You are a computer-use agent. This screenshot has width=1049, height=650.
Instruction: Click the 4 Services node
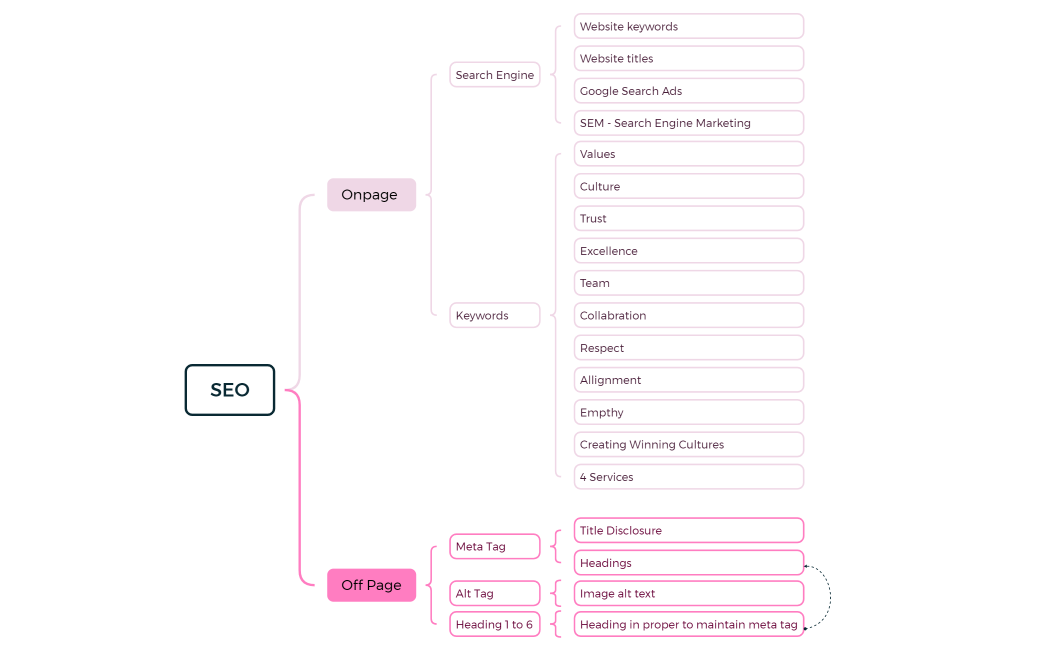[688, 477]
